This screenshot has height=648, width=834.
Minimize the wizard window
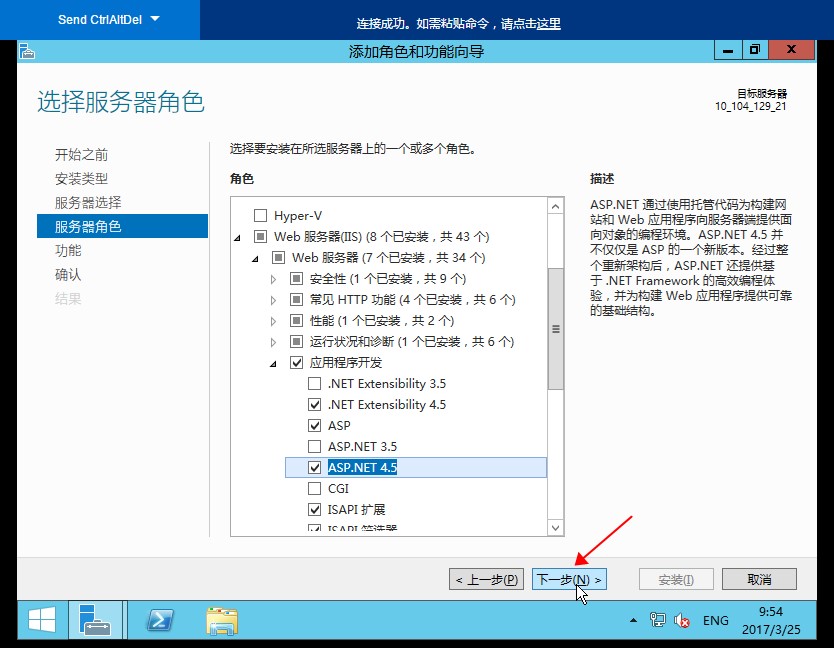coord(728,51)
